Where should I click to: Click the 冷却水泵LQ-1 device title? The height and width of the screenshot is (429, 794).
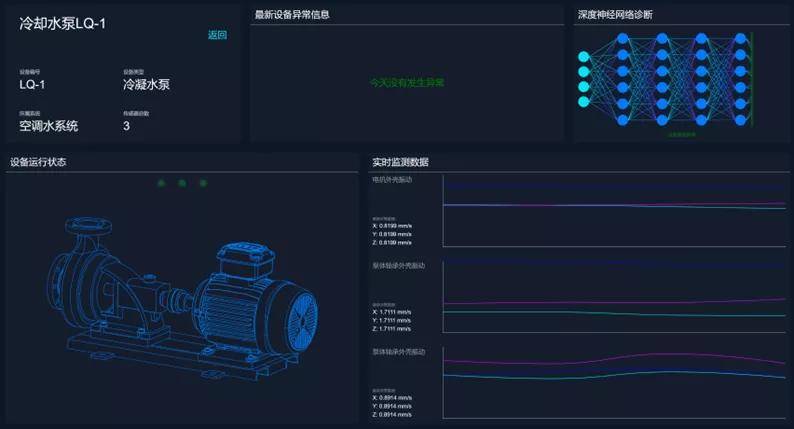62,22
